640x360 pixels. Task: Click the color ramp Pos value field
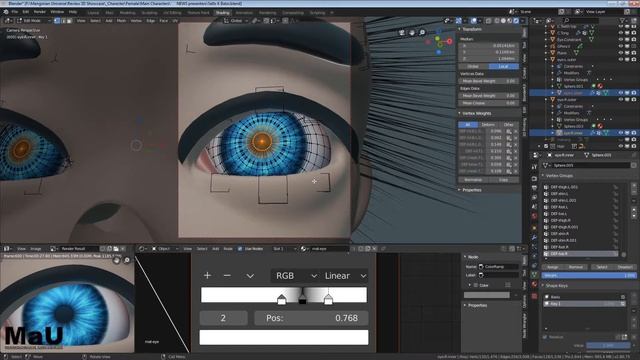pyautogui.click(x=311, y=318)
